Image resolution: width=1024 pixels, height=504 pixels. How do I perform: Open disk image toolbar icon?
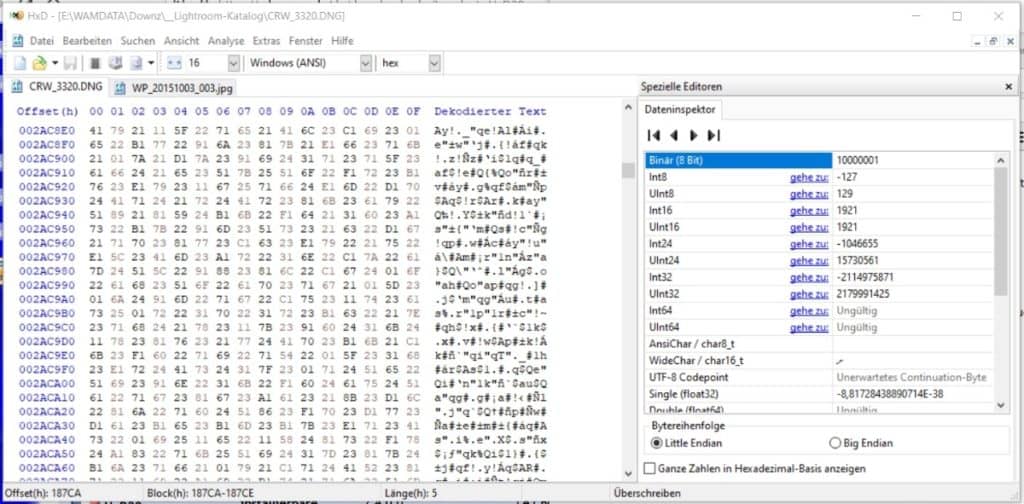pyautogui.click(x=136, y=63)
